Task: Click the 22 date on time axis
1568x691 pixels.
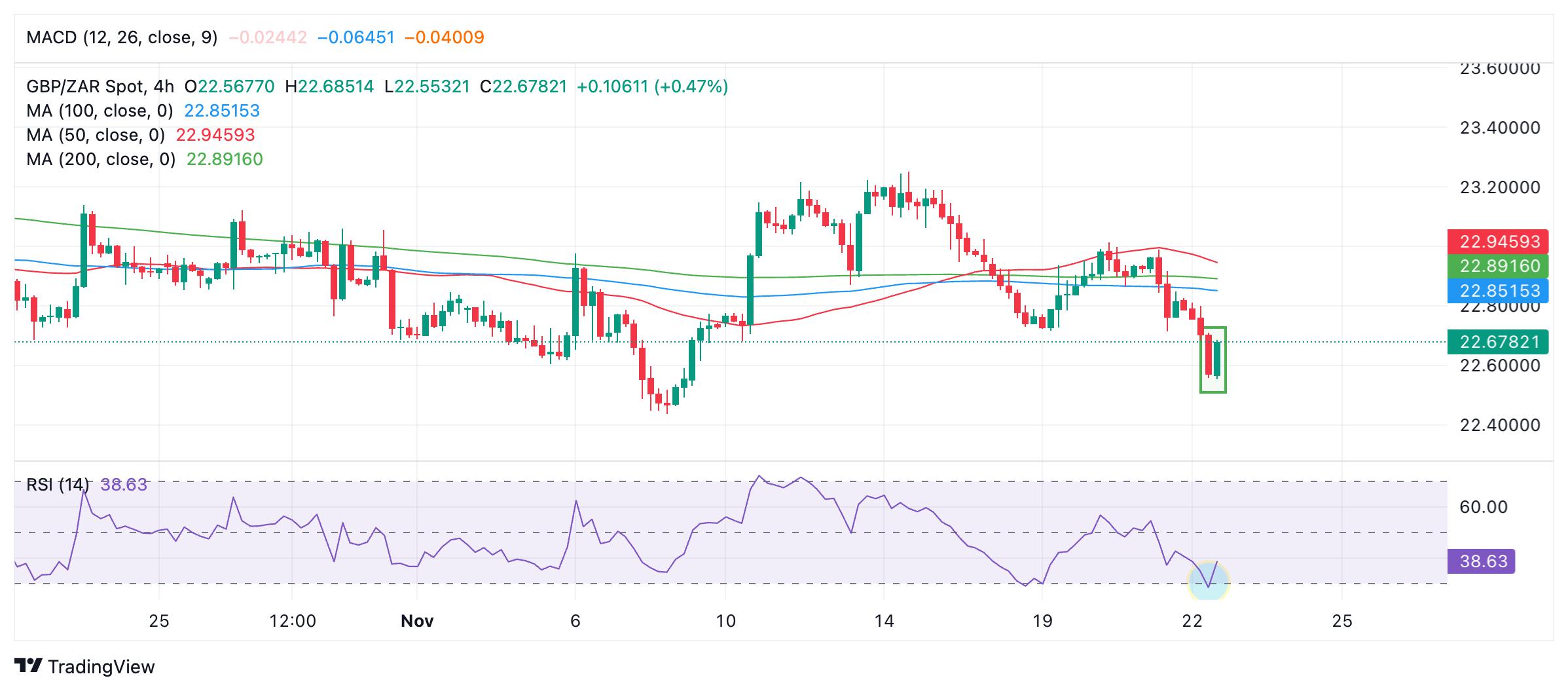Action: [x=1192, y=621]
